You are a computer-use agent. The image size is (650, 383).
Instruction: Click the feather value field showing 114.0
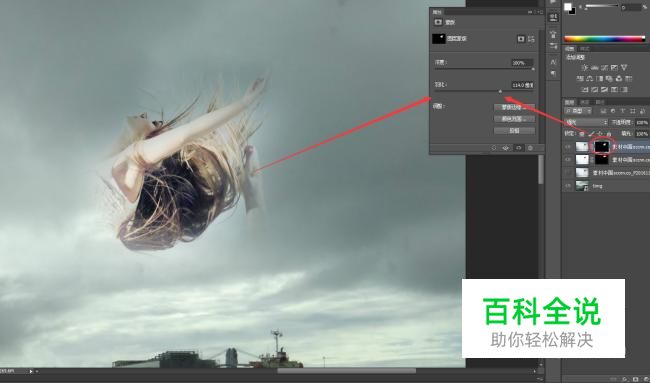[x=522, y=85]
